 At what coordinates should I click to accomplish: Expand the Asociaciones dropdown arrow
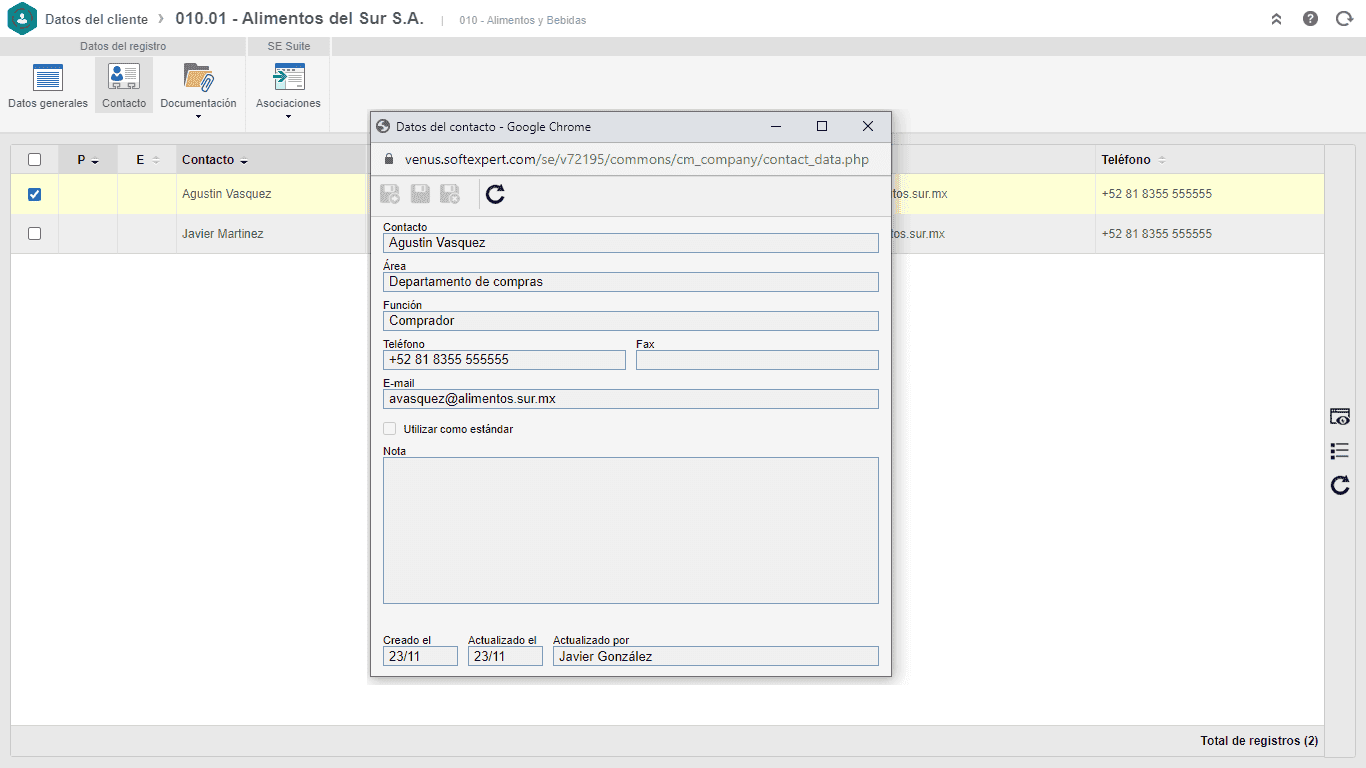pos(288,117)
